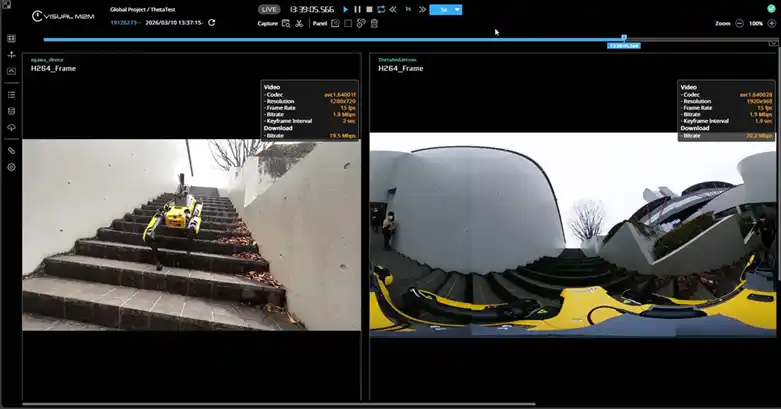Click the capture screenshot search icon
Screen dimensions: 781x409
pos(286,23)
